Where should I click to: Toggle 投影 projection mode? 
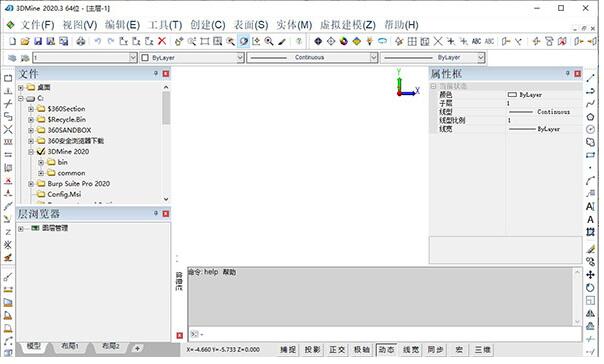(x=312, y=350)
